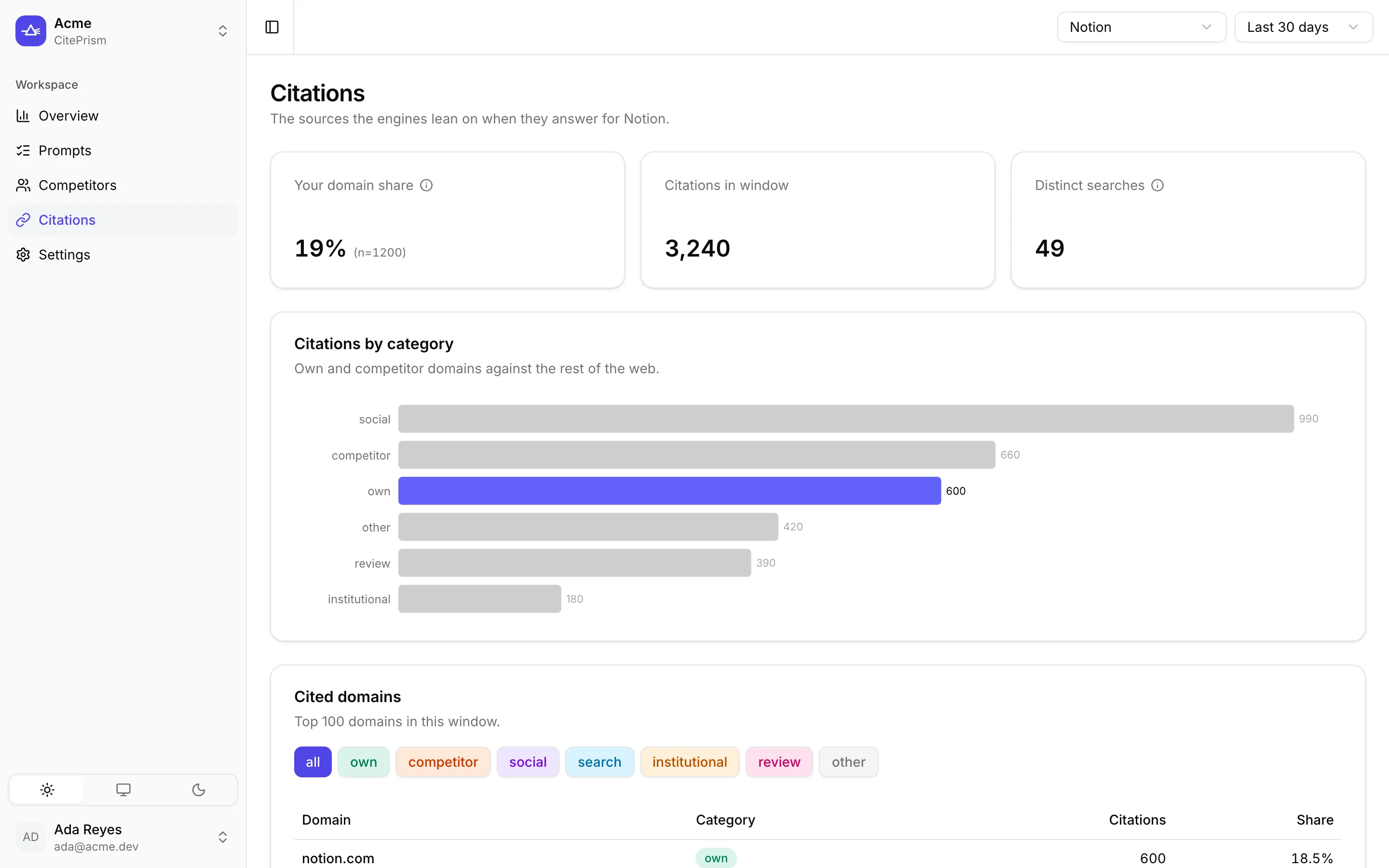The width and height of the screenshot is (1389, 868).
Task: Click the Category column header
Action: click(x=725, y=820)
